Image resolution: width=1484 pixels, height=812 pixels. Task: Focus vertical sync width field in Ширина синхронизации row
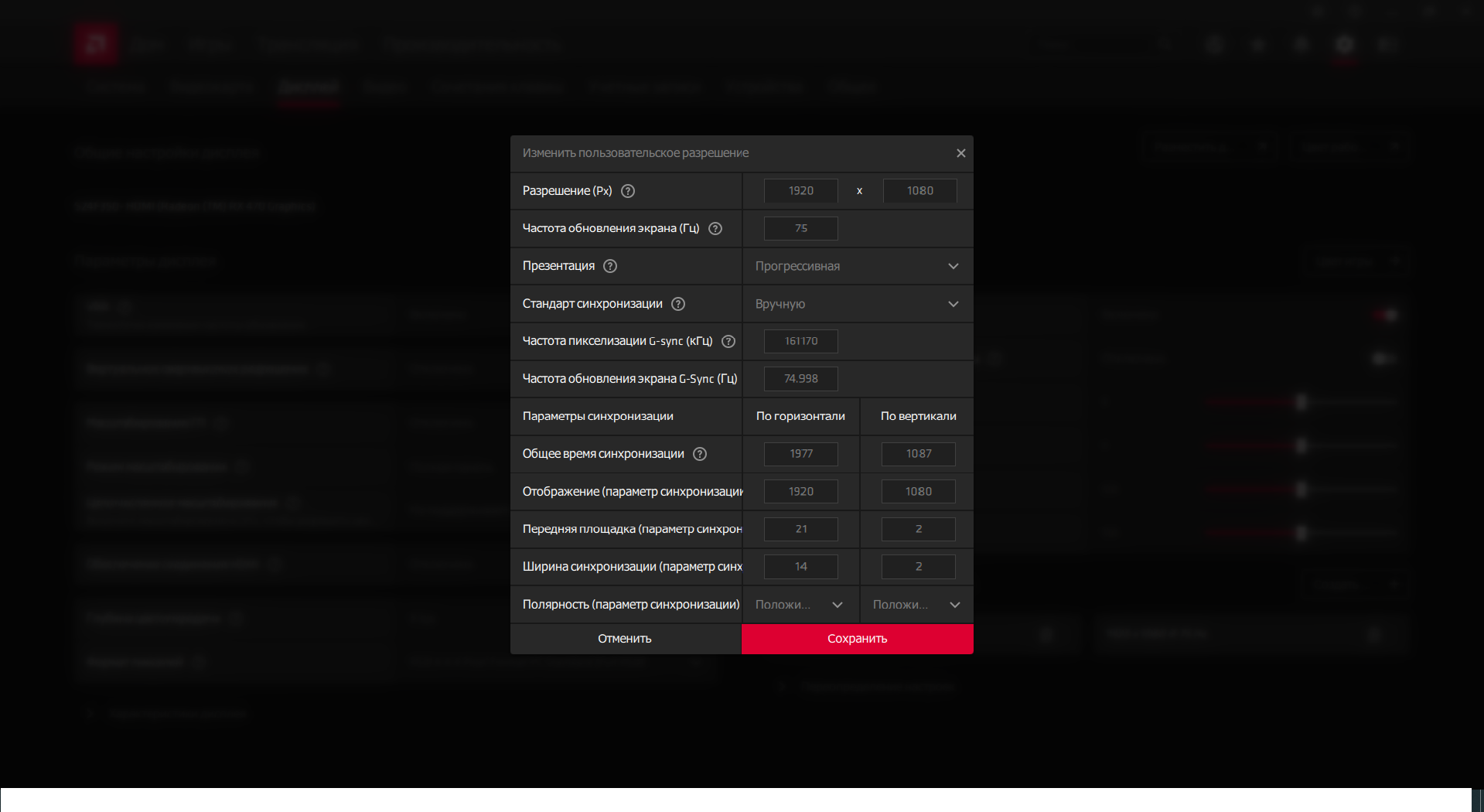point(919,567)
